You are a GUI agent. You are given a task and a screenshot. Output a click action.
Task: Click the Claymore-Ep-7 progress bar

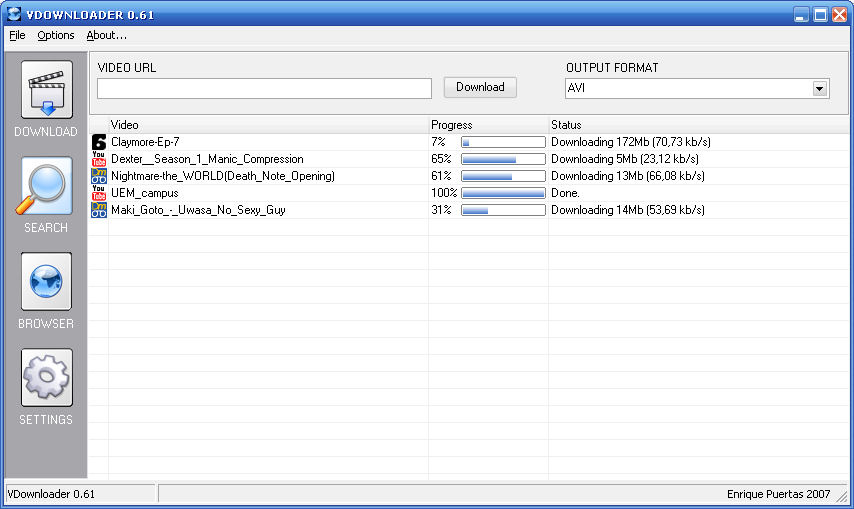point(503,142)
